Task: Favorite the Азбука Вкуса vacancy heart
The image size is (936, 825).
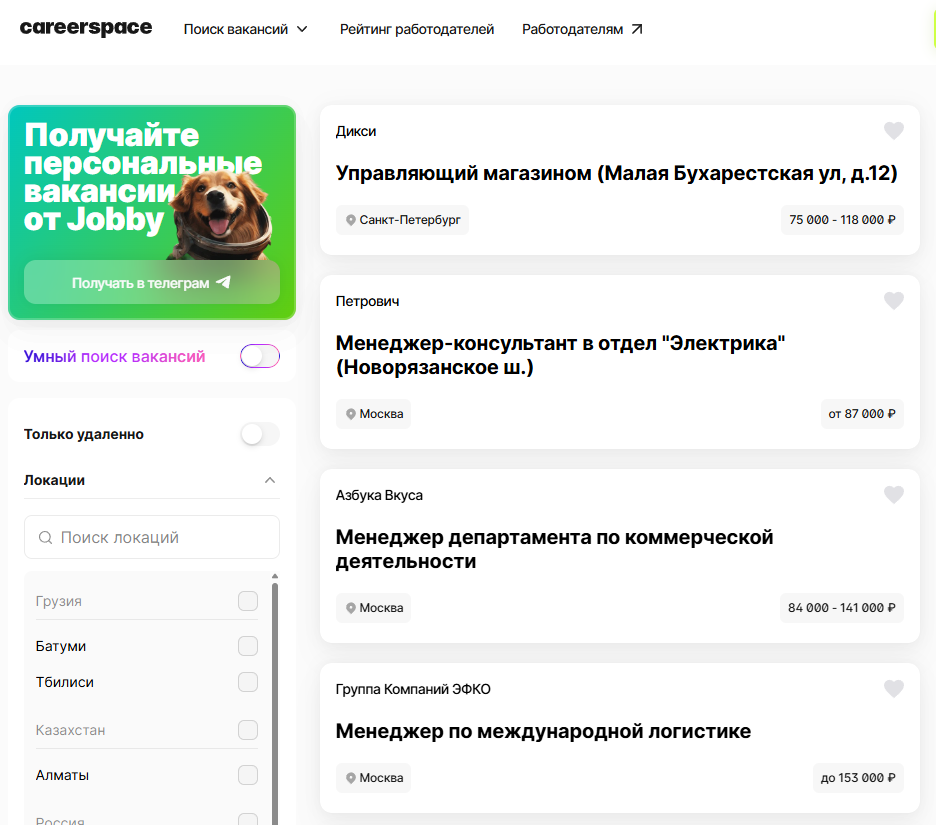Action: [894, 494]
